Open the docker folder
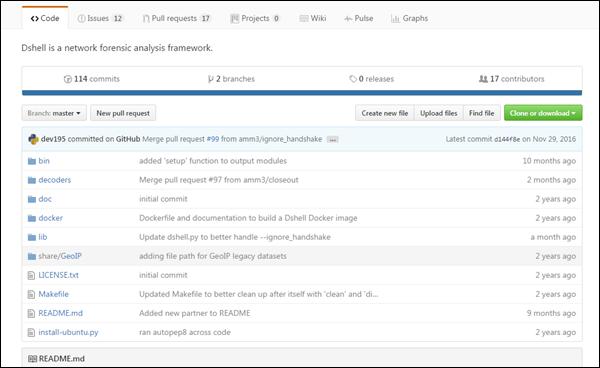The width and height of the screenshot is (600, 368). (x=51, y=218)
